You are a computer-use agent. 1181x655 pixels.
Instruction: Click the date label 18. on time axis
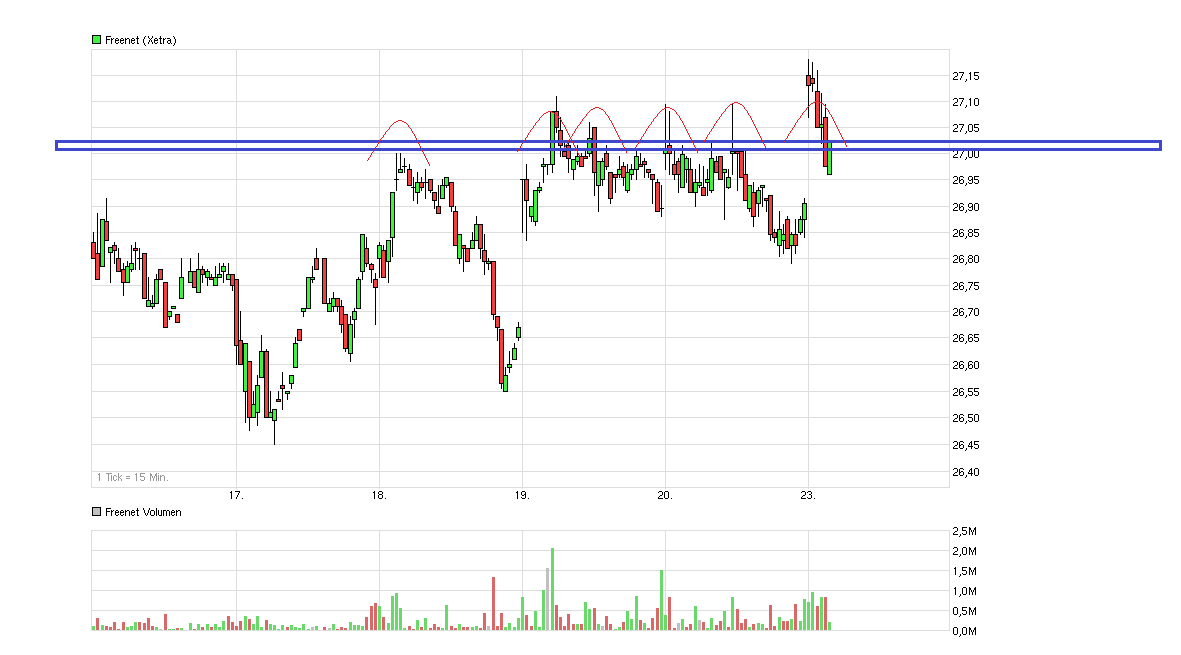[x=379, y=495]
